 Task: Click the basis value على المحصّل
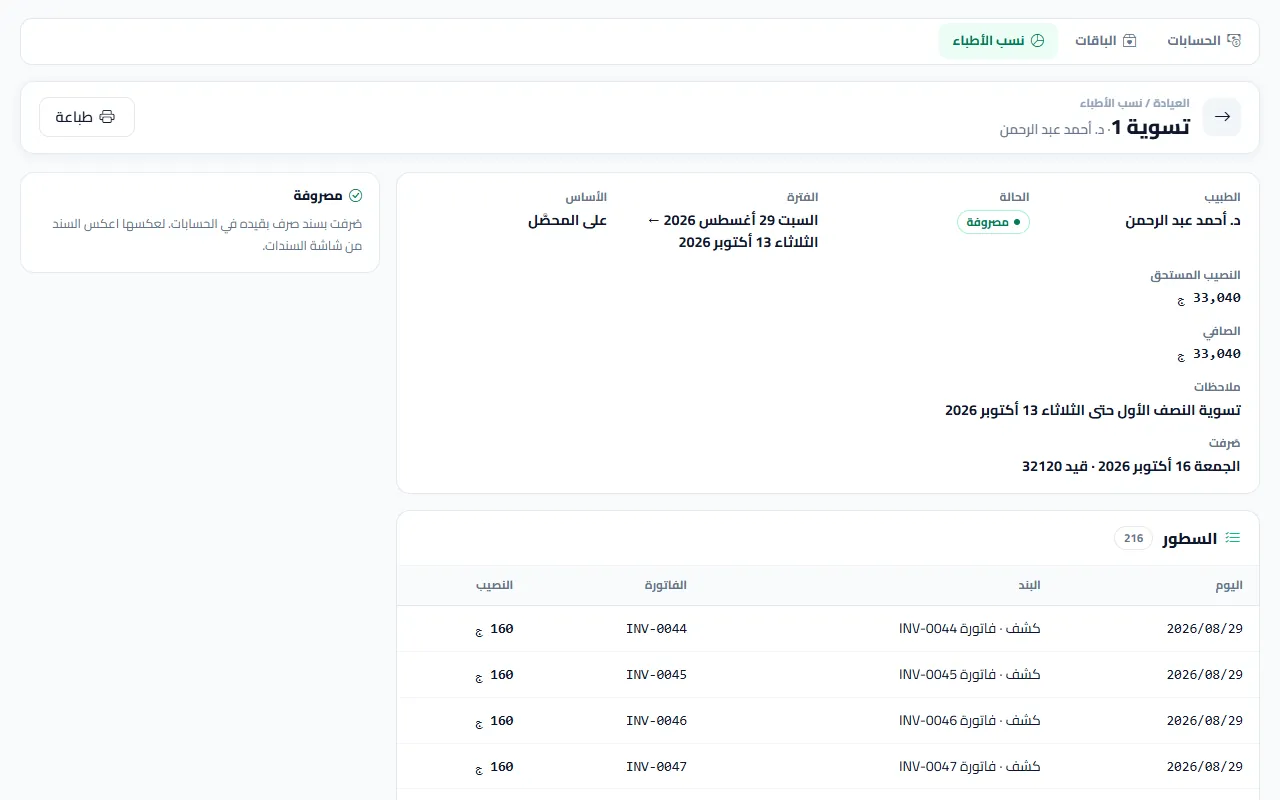[x=567, y=221]
